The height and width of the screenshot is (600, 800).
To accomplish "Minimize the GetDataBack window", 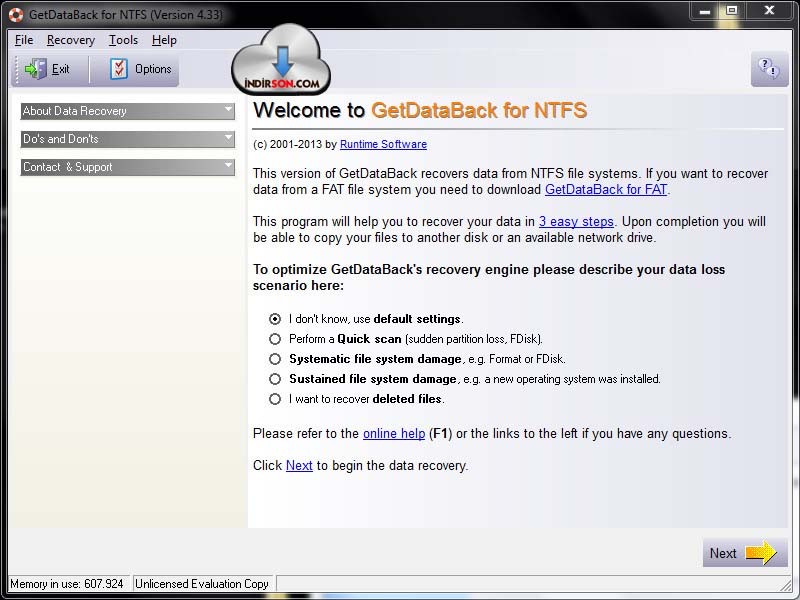I will [x=705, y=11].
